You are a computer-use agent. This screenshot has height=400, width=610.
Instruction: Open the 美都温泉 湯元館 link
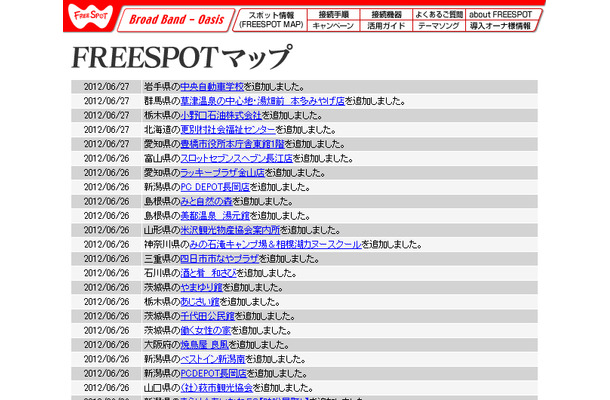coord(215,216)
